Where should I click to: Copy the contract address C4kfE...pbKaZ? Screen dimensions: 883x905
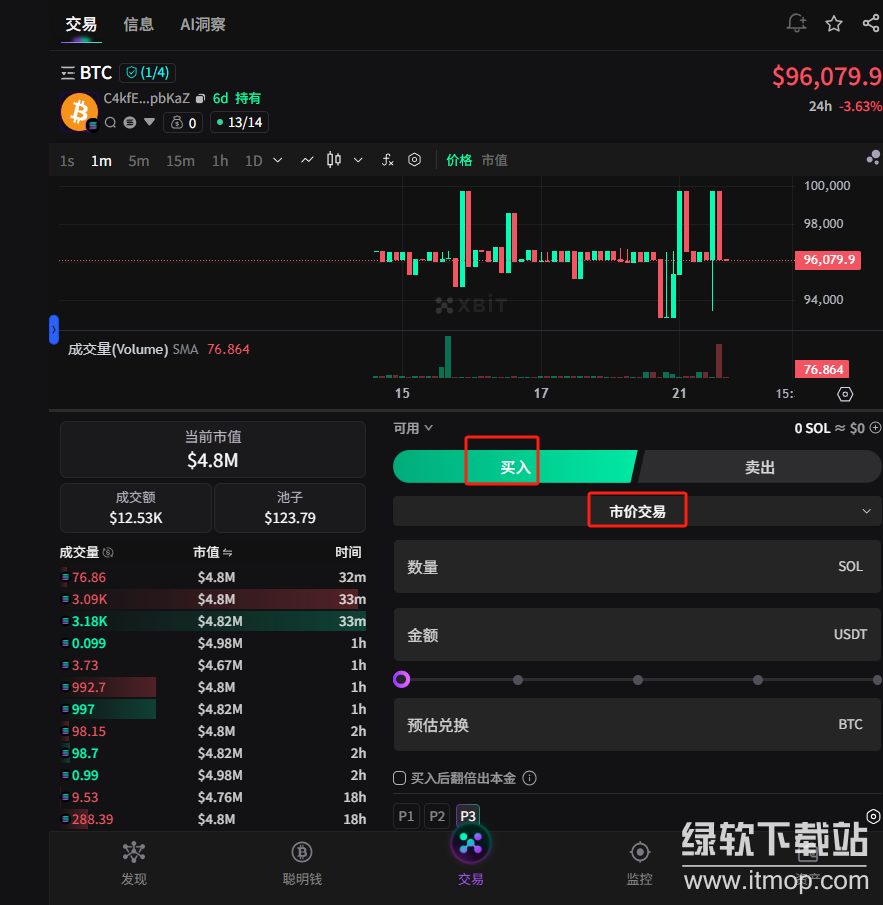[x=200, y=99]
